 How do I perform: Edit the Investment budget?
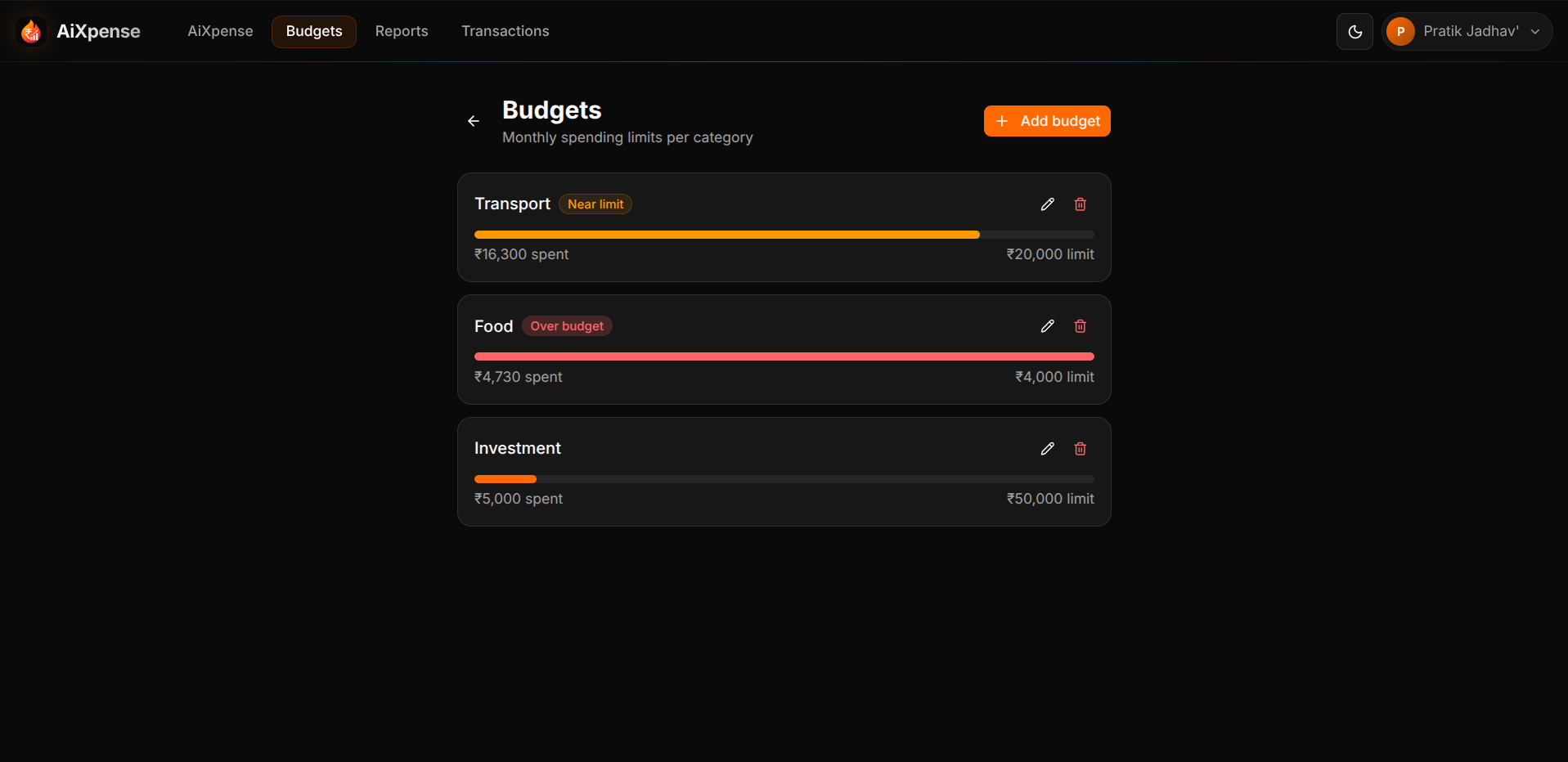[1047, 449]
